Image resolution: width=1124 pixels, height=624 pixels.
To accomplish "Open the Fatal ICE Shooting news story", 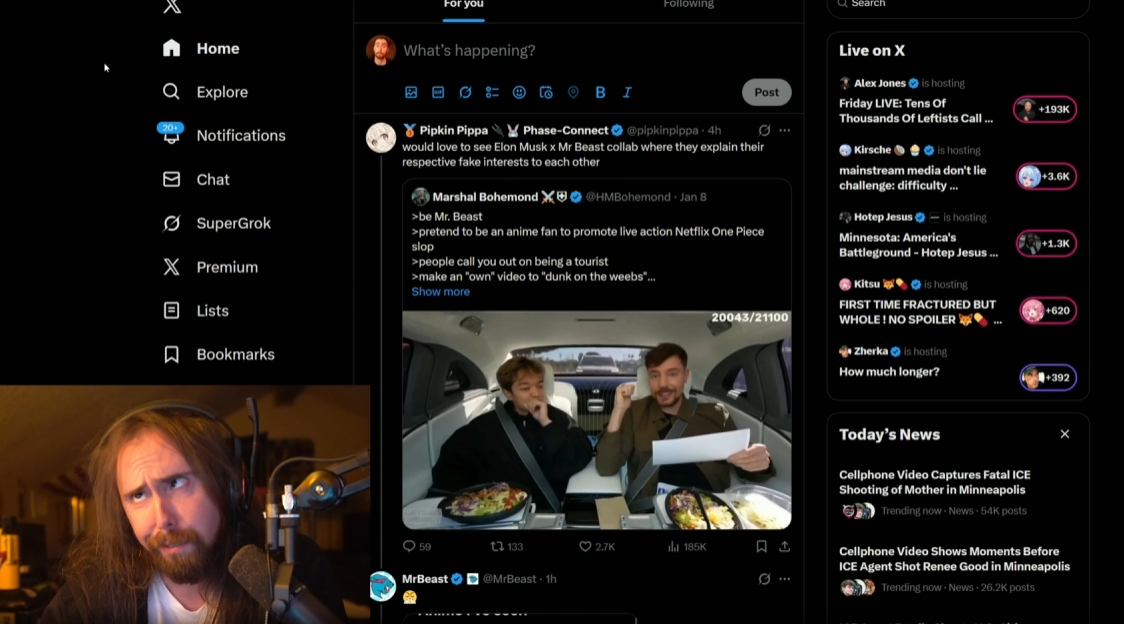I will coord(935,483).
